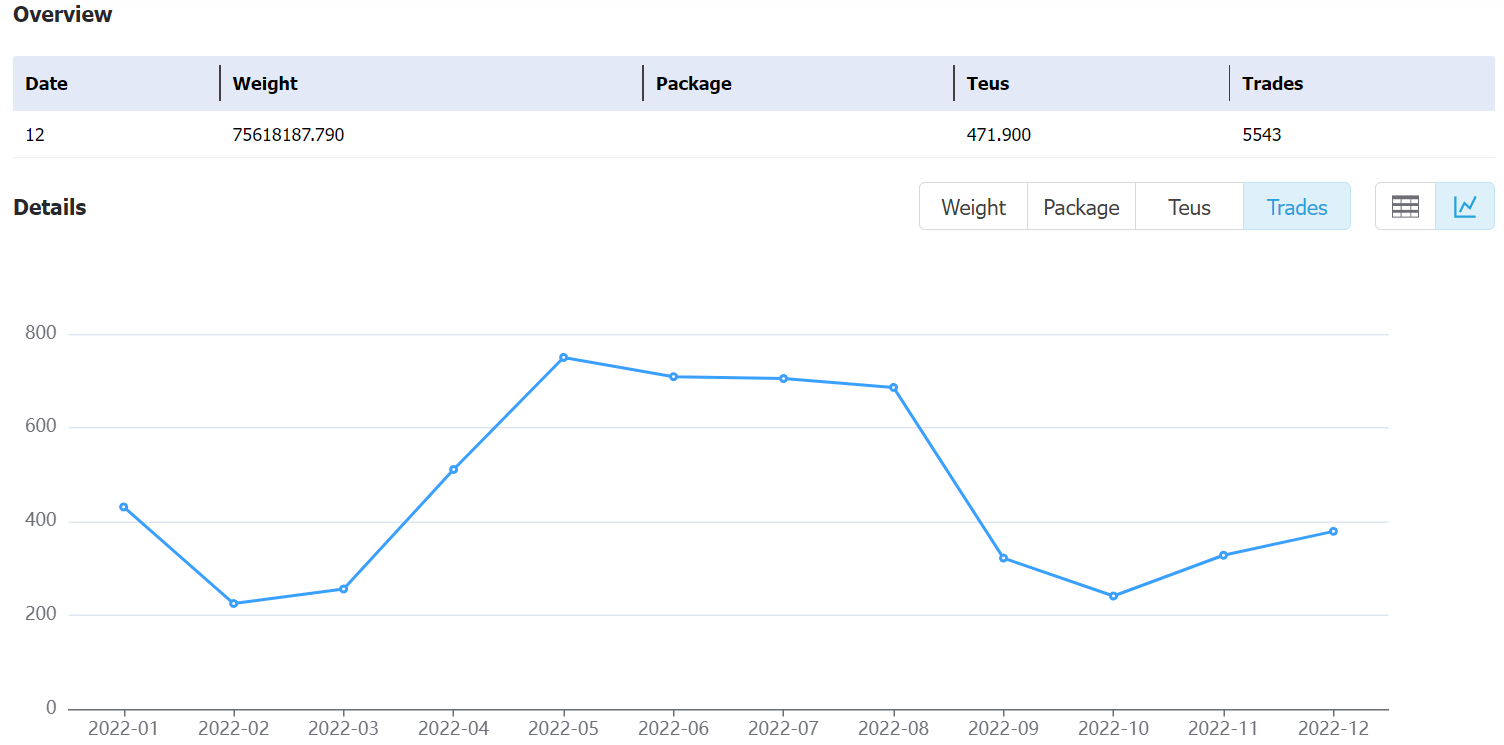Click the Trades value 5543
Image resolution: width=1504 pixels, height=745 pixels.
(1262, 135)
